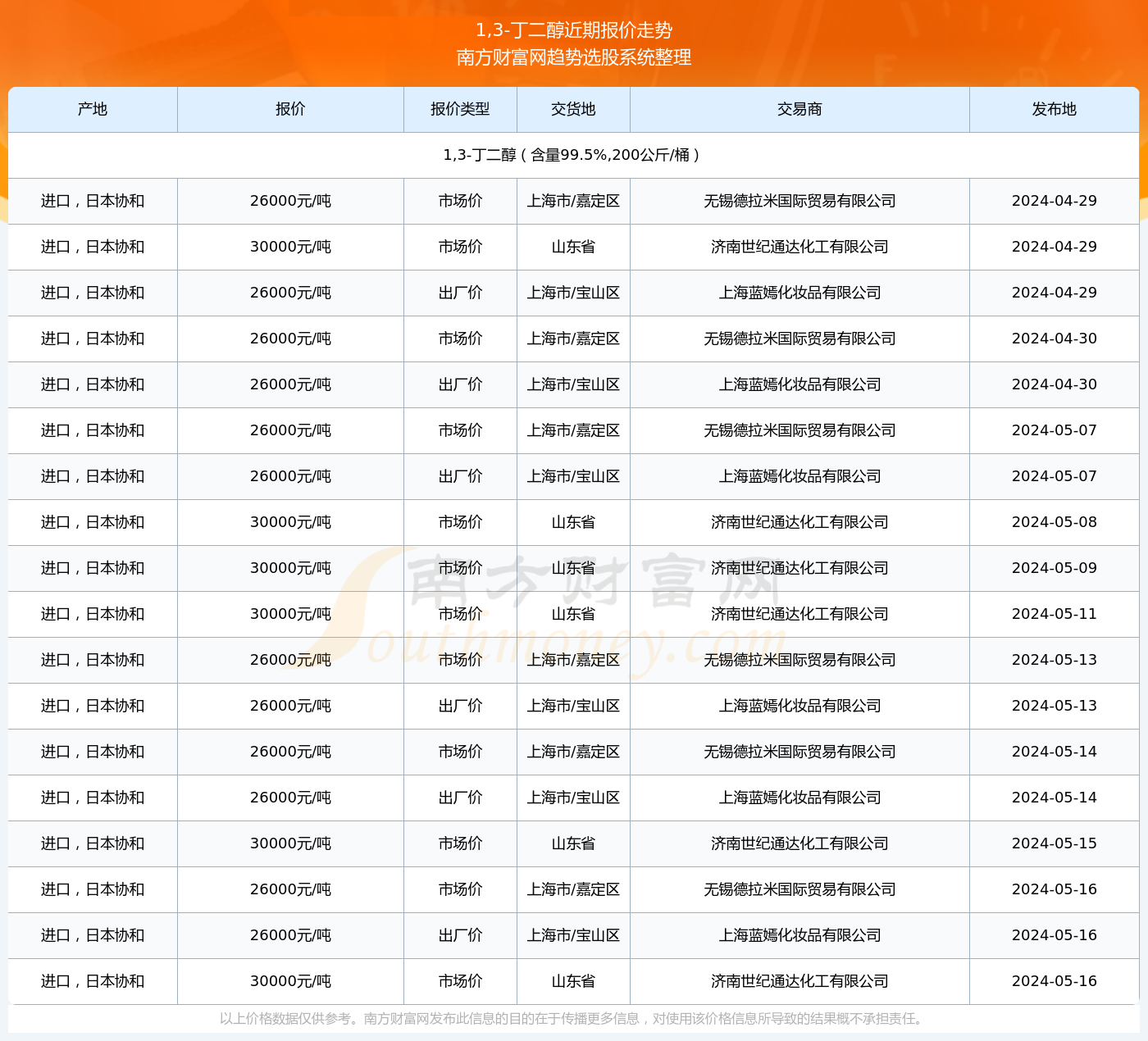Select 30000元/吨 in the 2024-05-15 row
Screen dimensions: 1148x1041
[x=290, y=843]
